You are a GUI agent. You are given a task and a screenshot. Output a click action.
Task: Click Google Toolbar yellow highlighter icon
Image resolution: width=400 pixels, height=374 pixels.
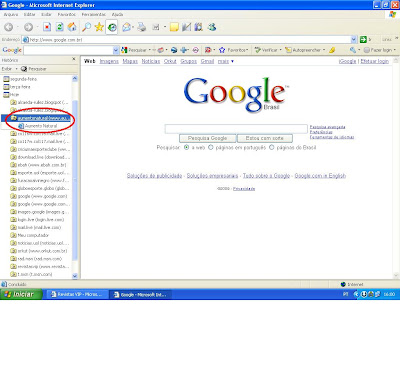(x=332, y=50)
